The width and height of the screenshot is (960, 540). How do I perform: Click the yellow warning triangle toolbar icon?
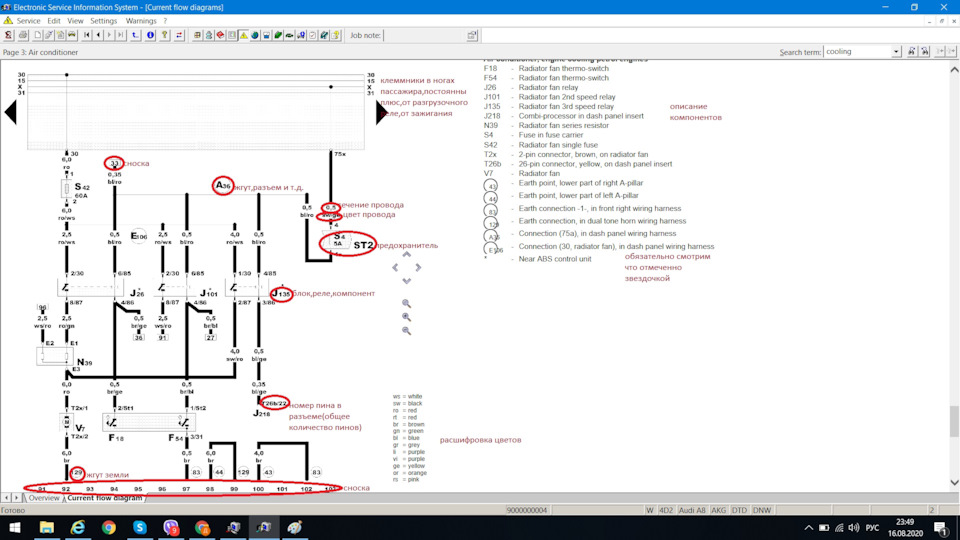[x=243, y=35]
